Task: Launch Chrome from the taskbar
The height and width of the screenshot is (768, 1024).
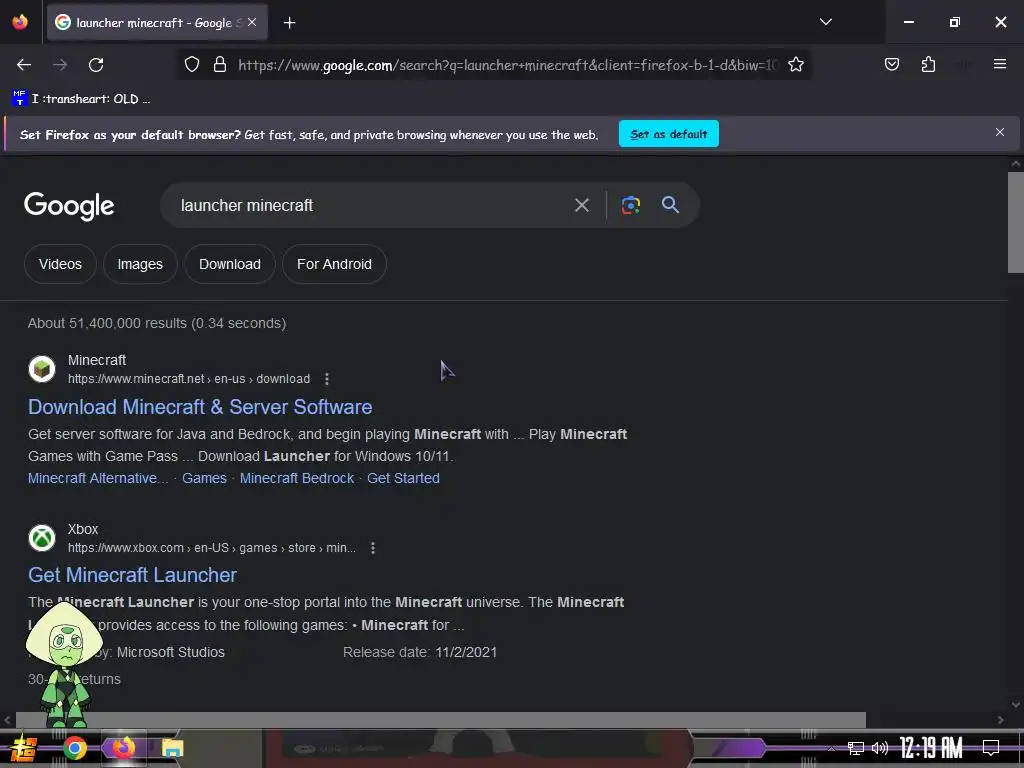Action: pos(74,748)
